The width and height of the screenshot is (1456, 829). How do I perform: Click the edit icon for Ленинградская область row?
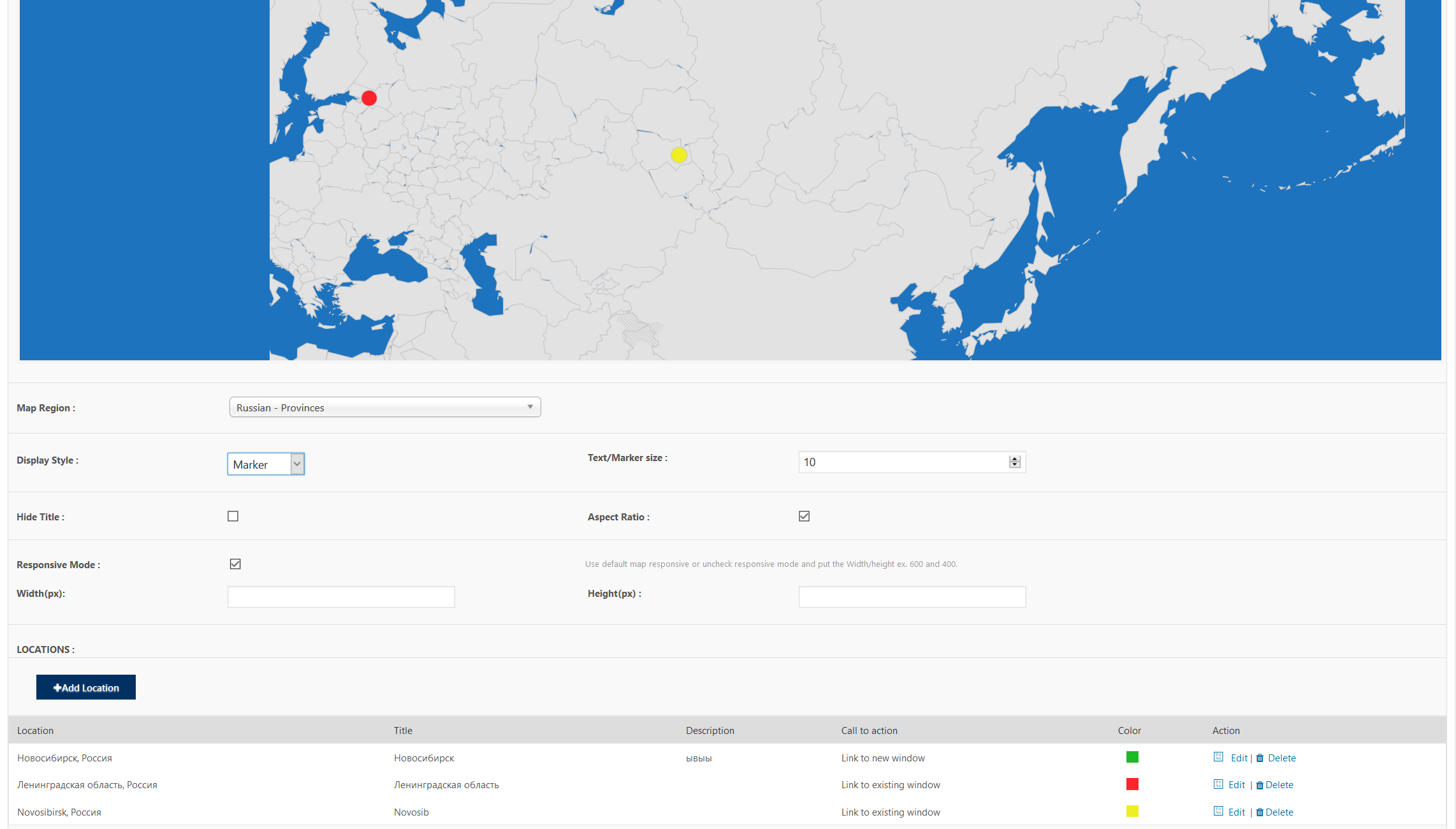(1218, 784)
